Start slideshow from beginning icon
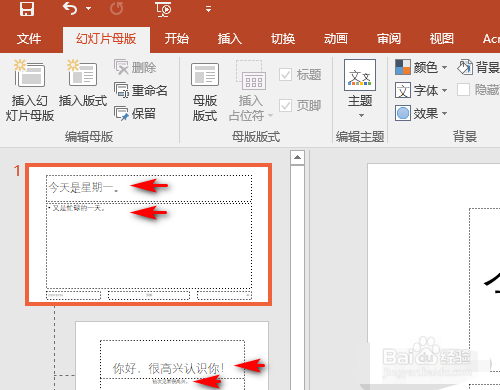Image resolution: width=500 pixels, height=390 pixels. [163, 9]
